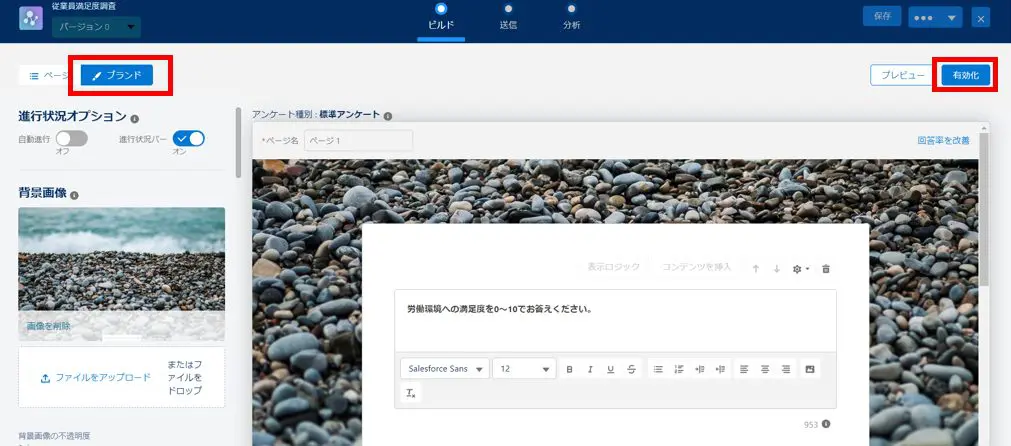Click info icon beside 背景画像
1011x446 pixels.
click(x=74, y=195)
